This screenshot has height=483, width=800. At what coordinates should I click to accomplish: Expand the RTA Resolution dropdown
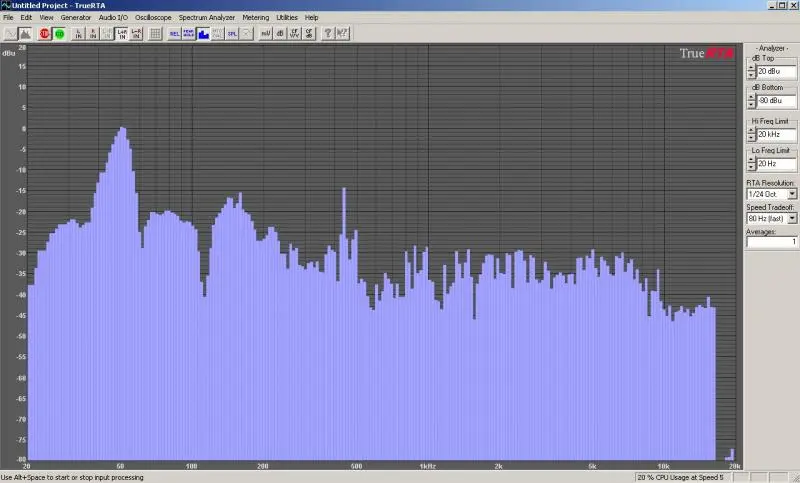[x=791, y=194]
